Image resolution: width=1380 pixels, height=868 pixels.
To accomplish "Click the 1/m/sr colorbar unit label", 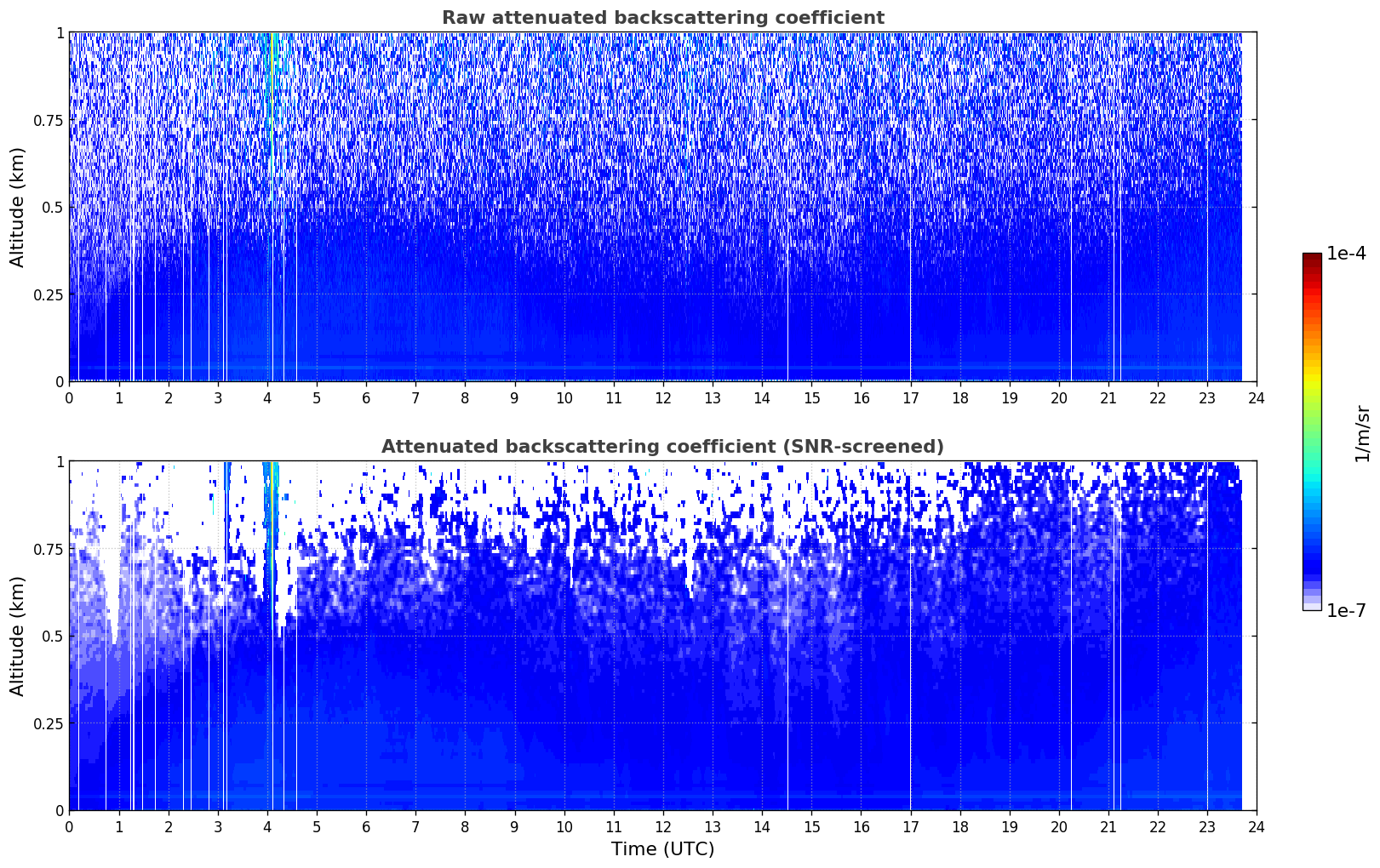I will (x=1362, y=433).
